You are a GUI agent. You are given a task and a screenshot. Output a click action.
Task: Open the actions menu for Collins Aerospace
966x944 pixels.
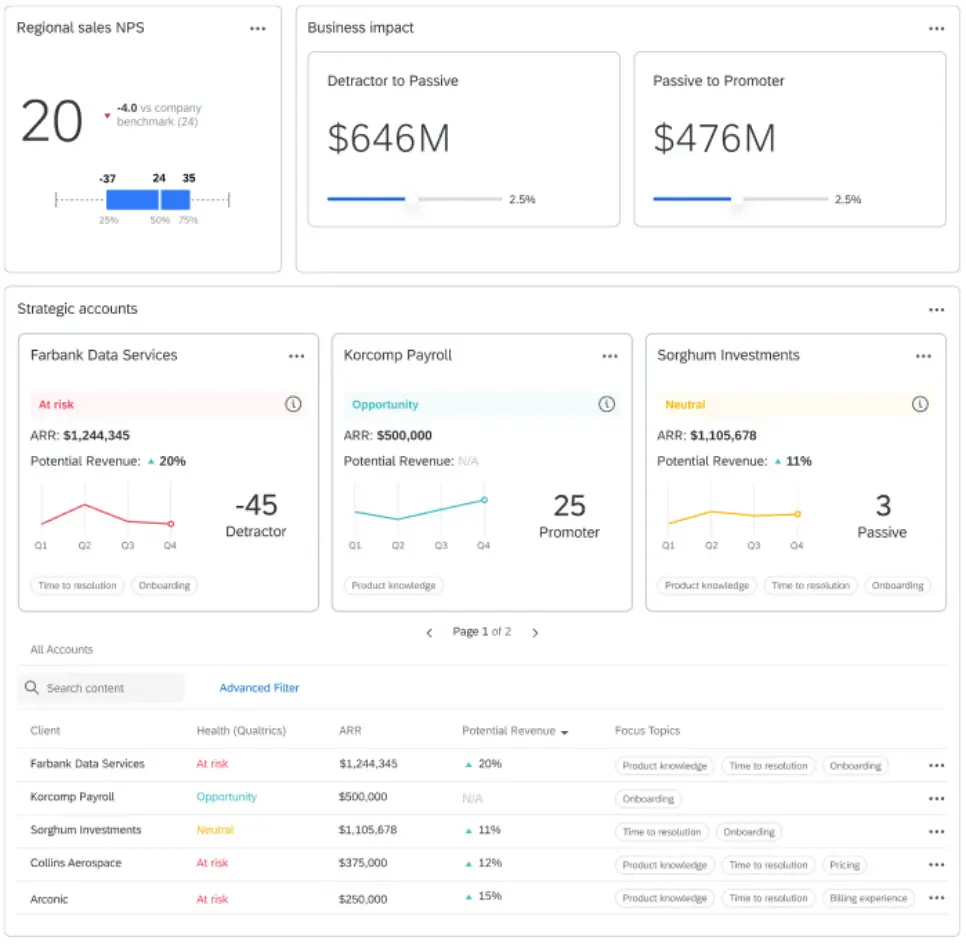click(936, 864)
